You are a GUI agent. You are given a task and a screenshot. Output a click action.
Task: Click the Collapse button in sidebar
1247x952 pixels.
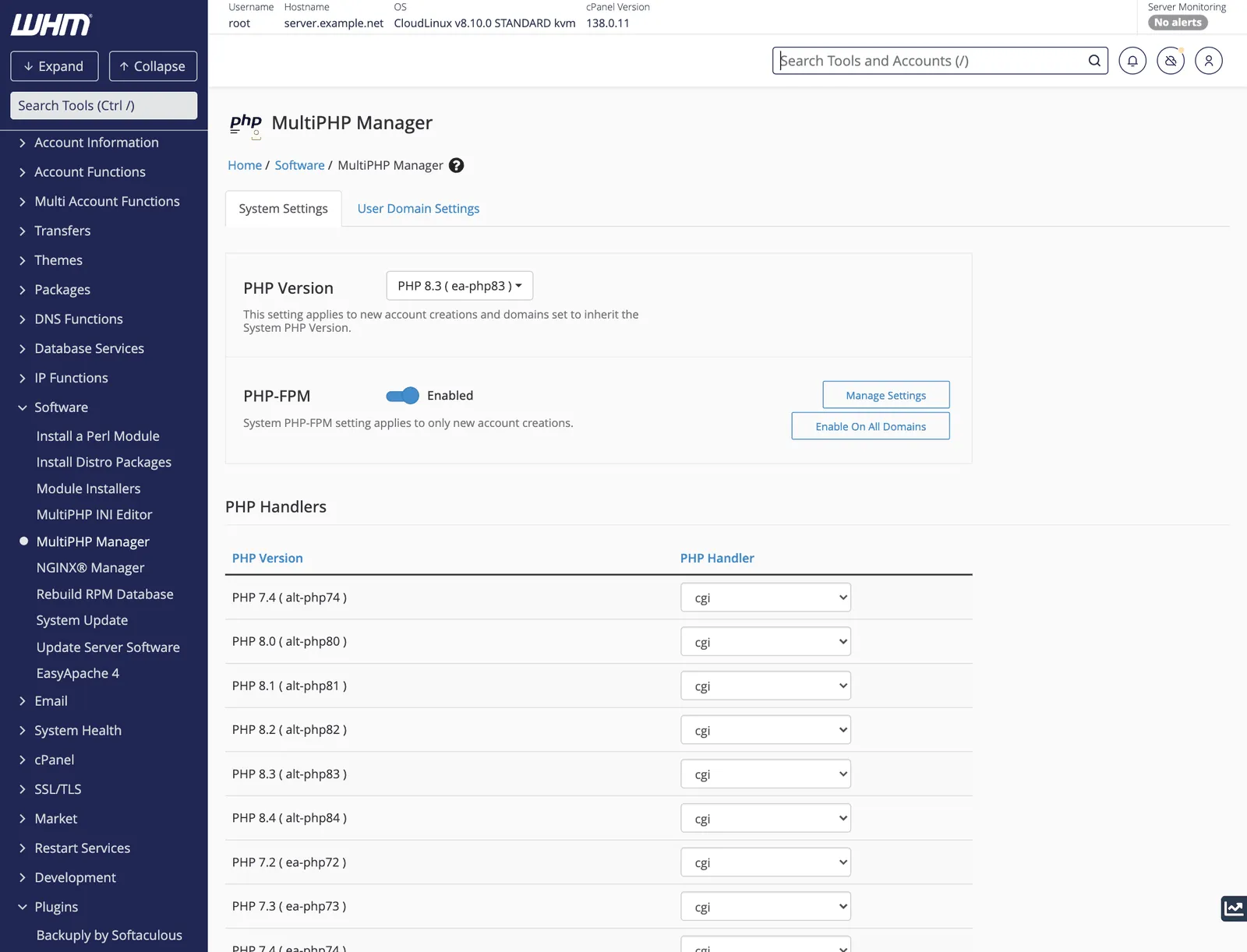point(153,66)
